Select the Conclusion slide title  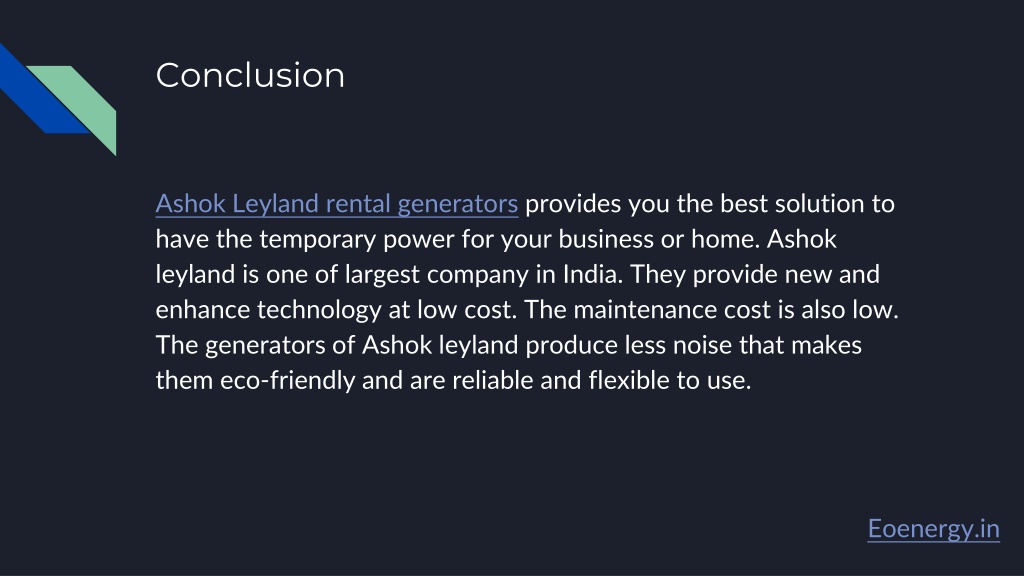click(250, 75)
